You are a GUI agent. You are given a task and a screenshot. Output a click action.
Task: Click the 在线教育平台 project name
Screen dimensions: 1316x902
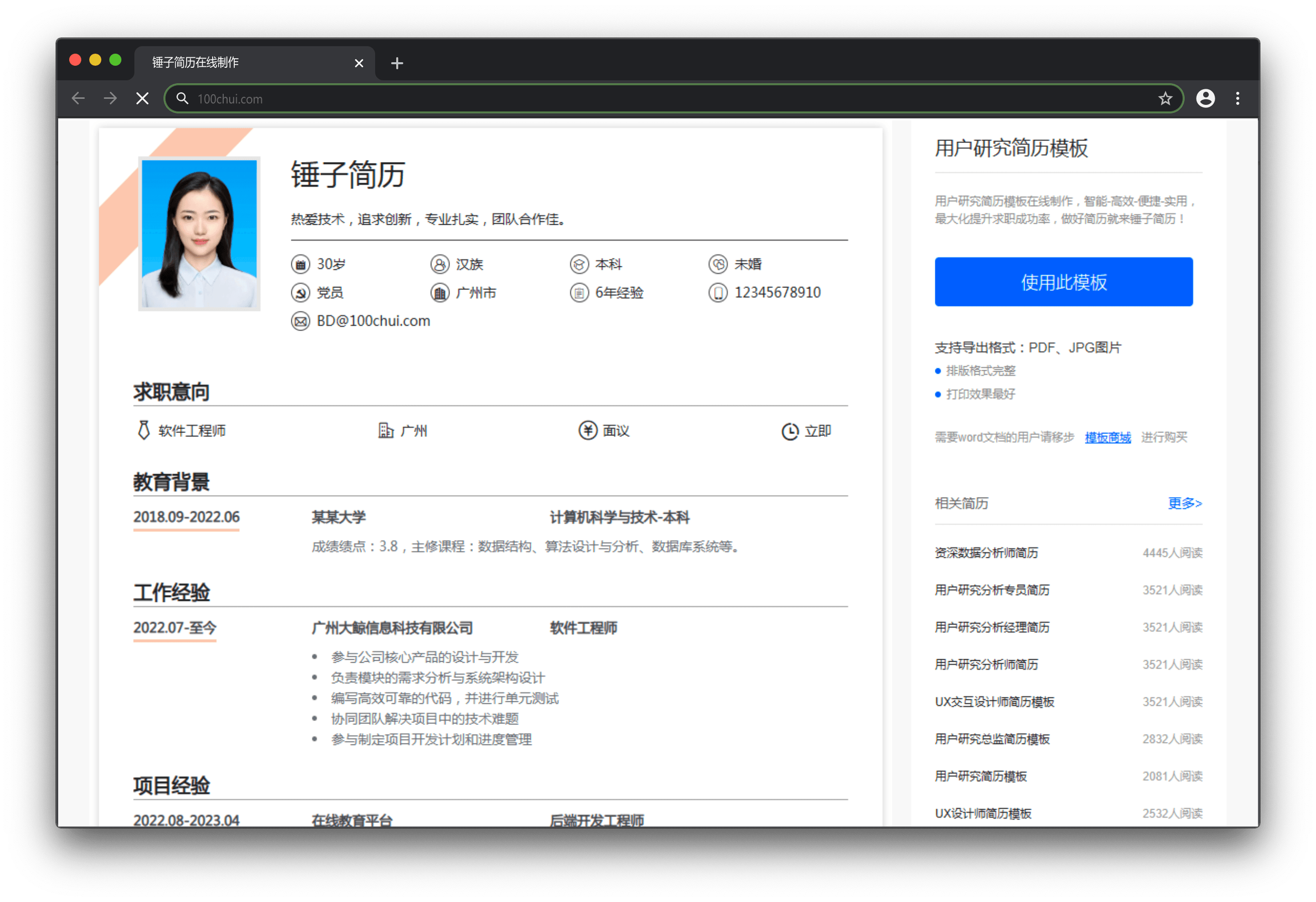coord(352,820)
